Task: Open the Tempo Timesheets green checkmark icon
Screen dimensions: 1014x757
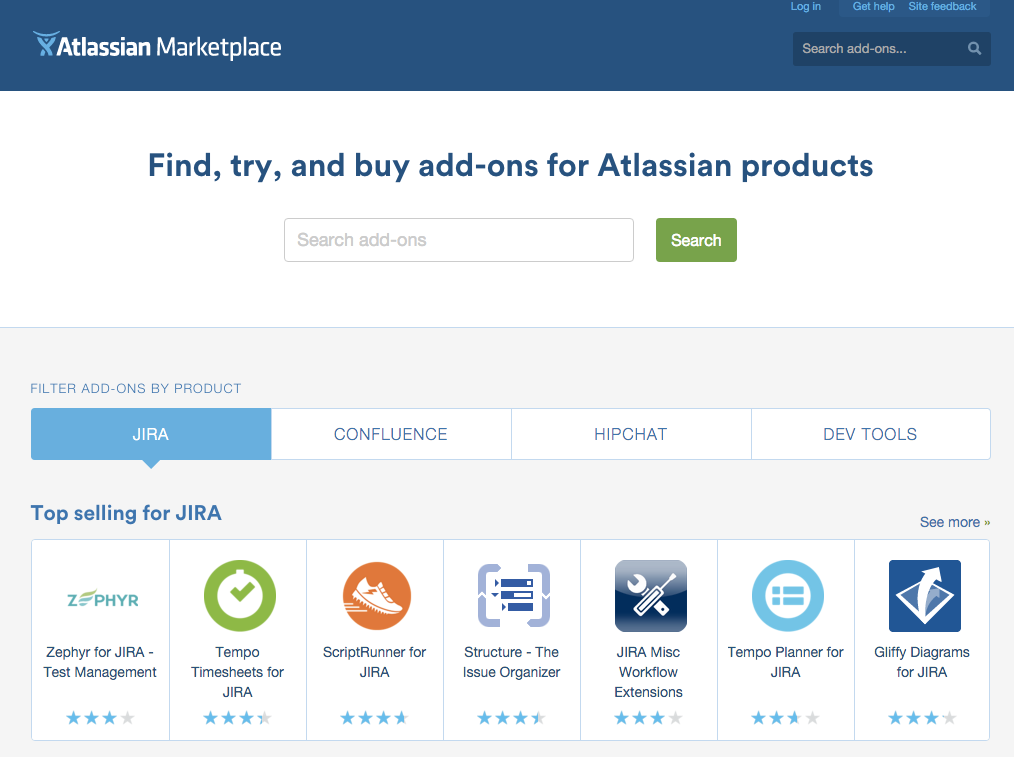Action: pyautogui.click(x=240, y=595)
